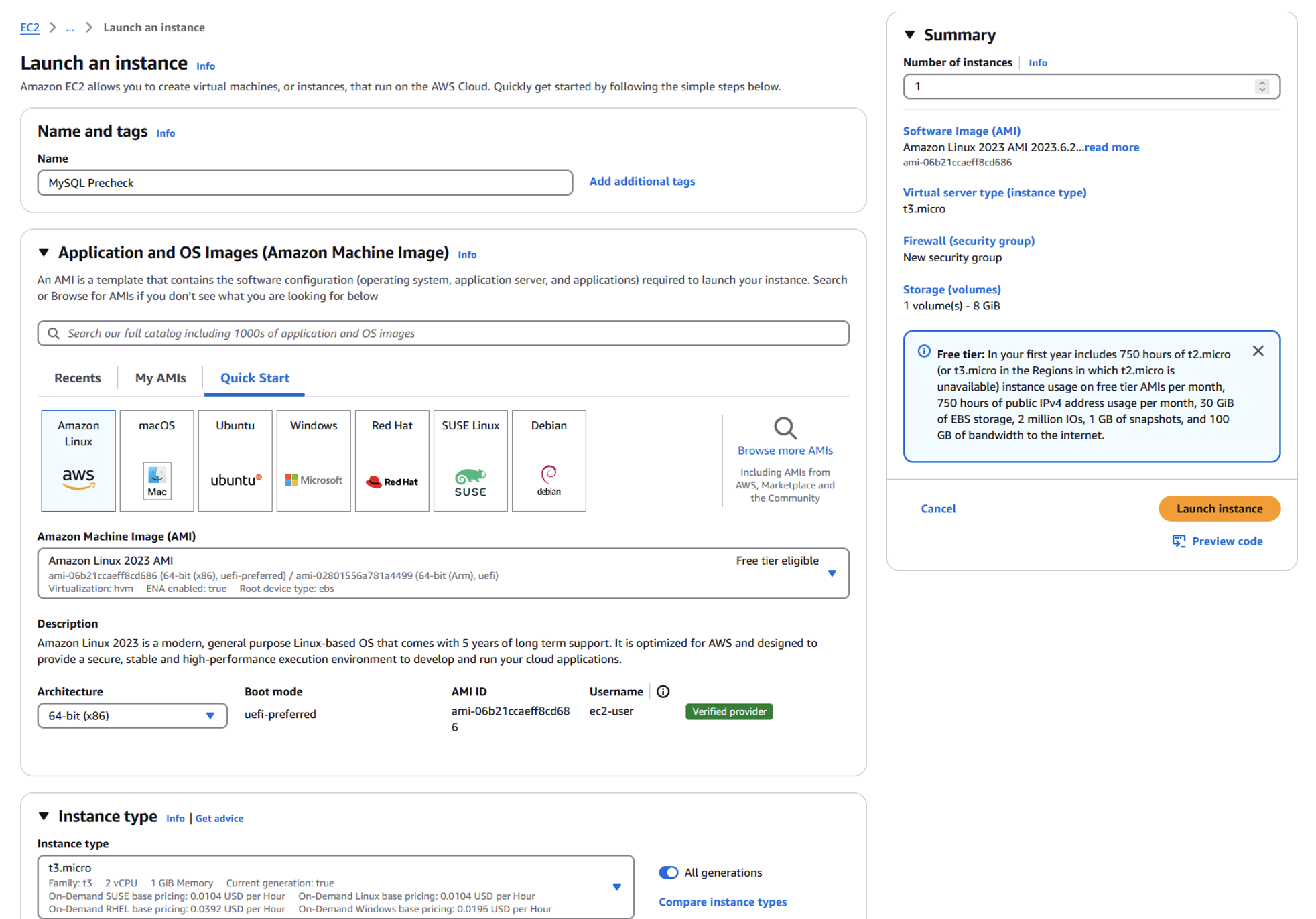The width and height of the screenshot is (1316, 919).
Task: Choose the macOS Mac image tile
Action: pos(156,461)
